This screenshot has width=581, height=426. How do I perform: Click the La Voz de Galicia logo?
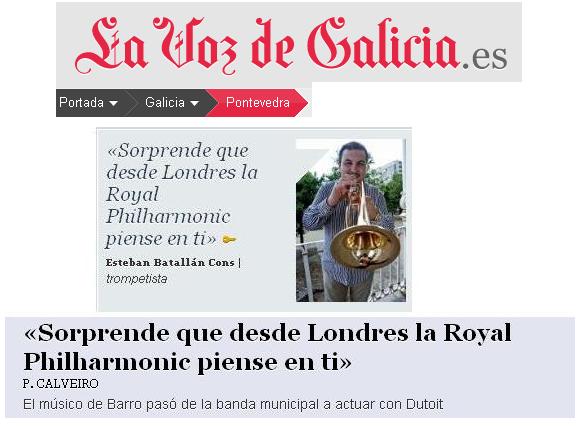(291, 45)
